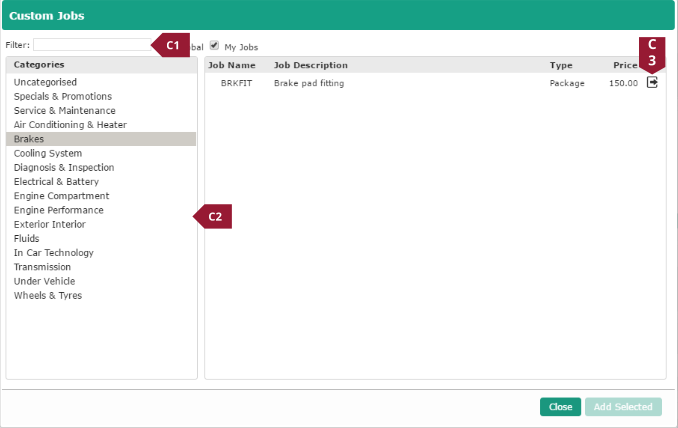The width and height of the screenshot is (678, 428).
Task: Type in the Filter input field
Action: pos(92,45)
